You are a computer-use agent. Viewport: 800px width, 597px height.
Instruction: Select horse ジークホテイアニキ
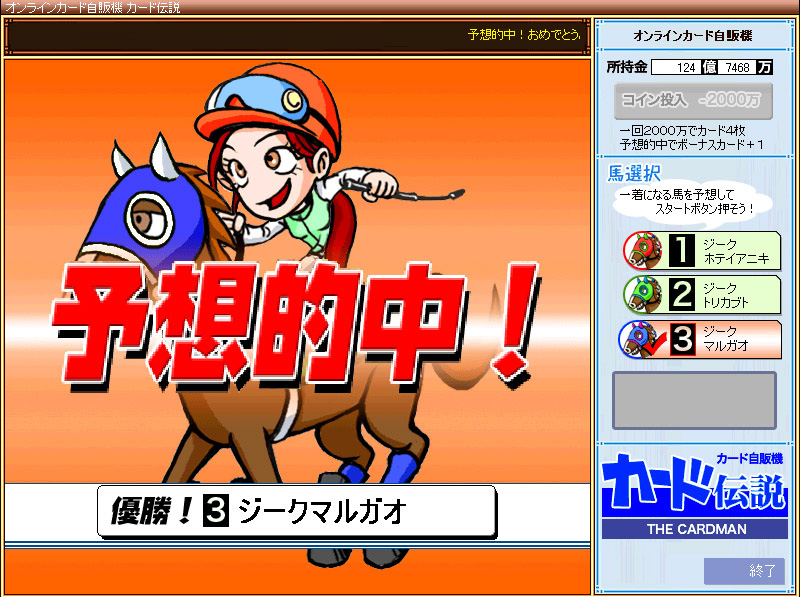click(735, 251)
